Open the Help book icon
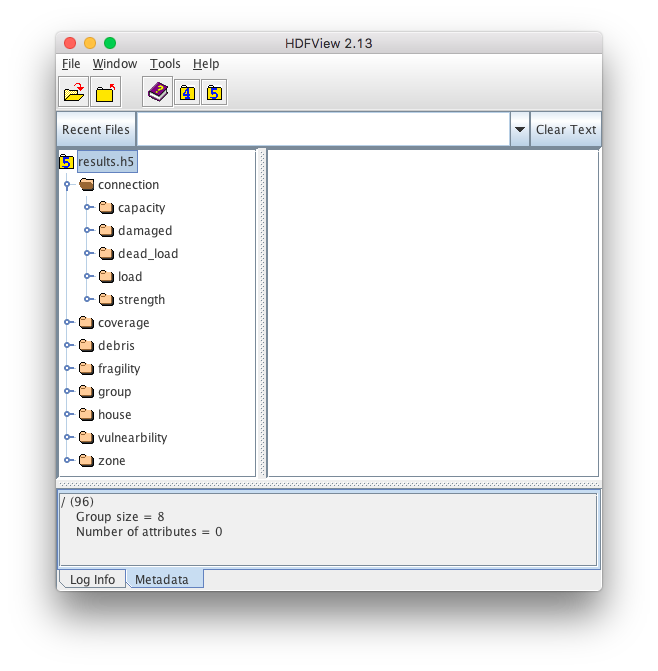 (x=157, y=92)
